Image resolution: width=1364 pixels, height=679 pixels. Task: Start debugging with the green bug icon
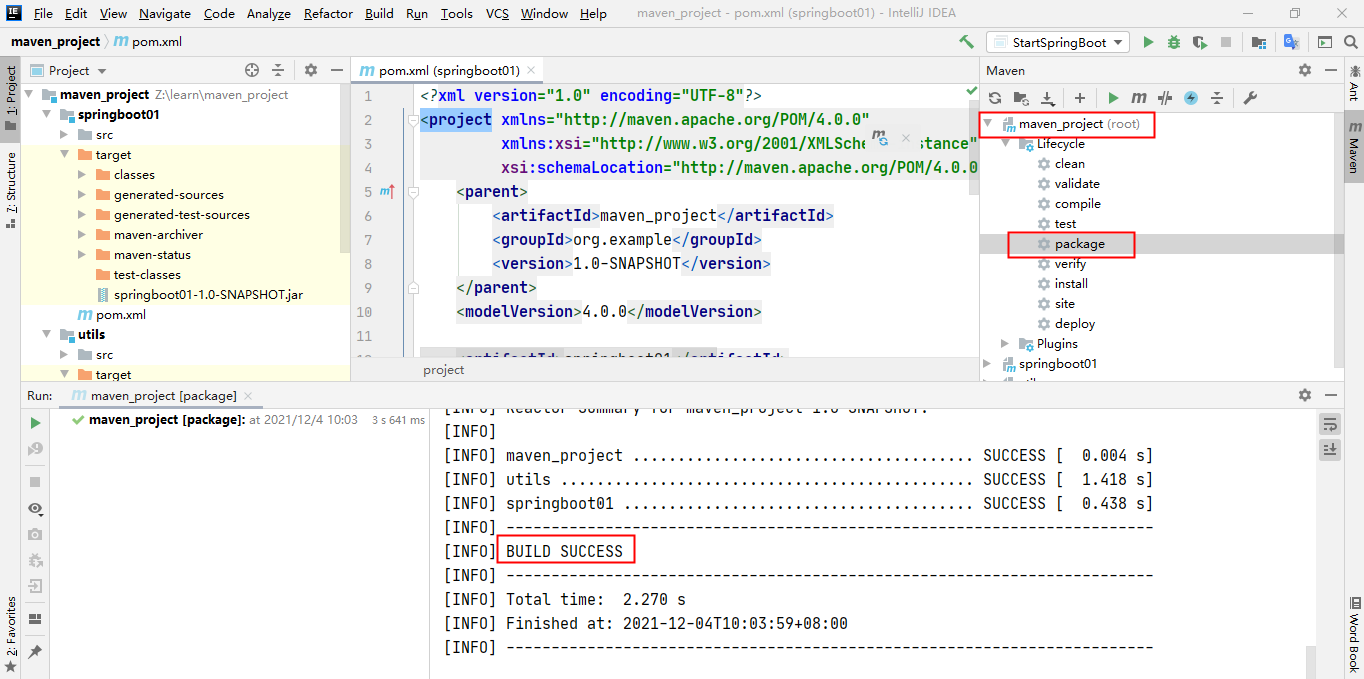[x=1174, y=42]
